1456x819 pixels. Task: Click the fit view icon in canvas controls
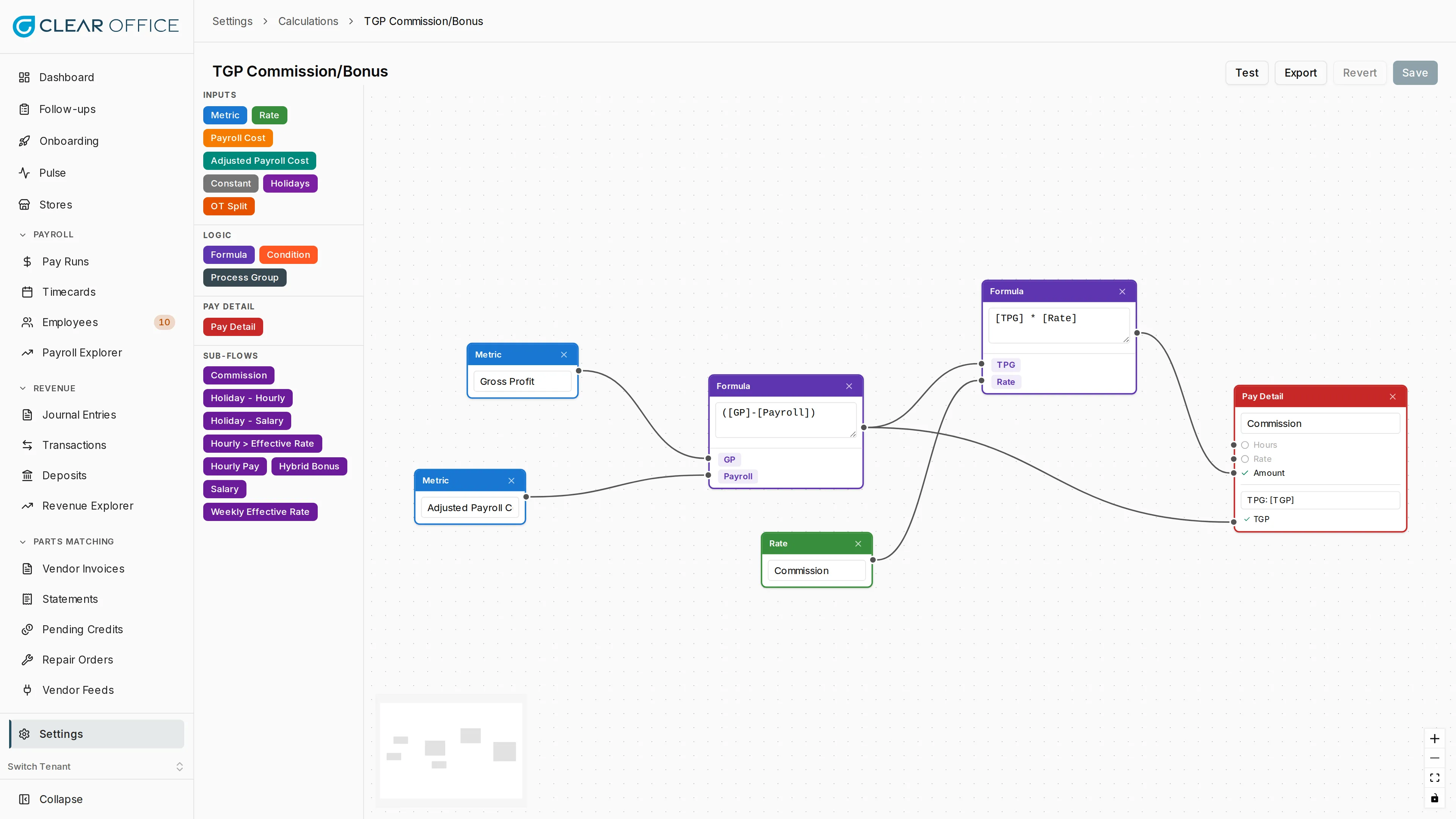pos(1434,778)
